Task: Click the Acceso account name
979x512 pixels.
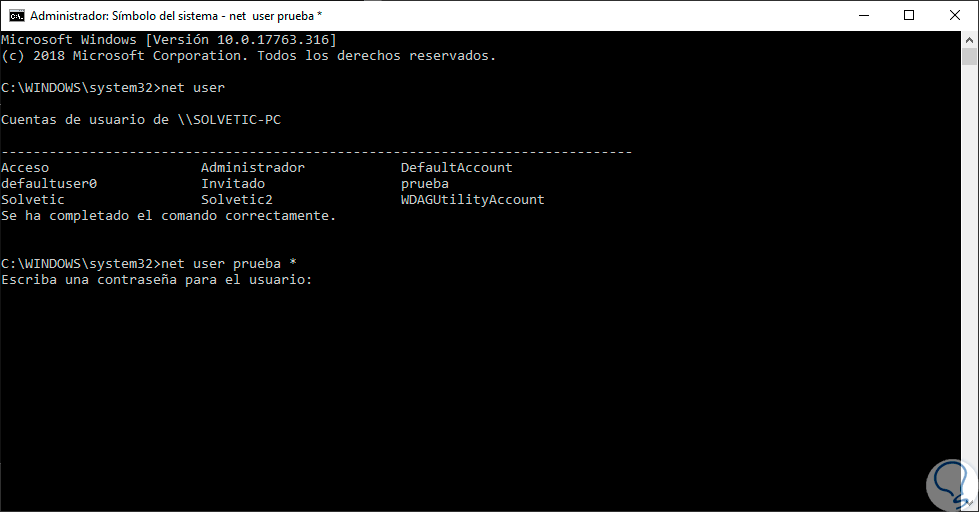Action: [25, 168]
